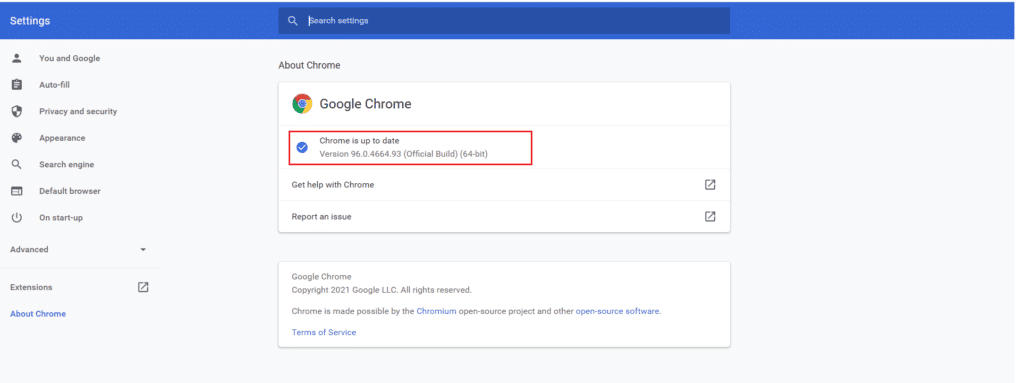Click the power On start-up icon
This screenshot has width=1024, height=383.
tap(17, 218)
